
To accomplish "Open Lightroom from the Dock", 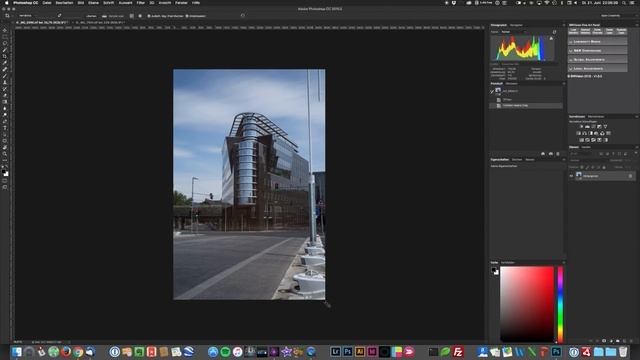I will coord(336,351).
